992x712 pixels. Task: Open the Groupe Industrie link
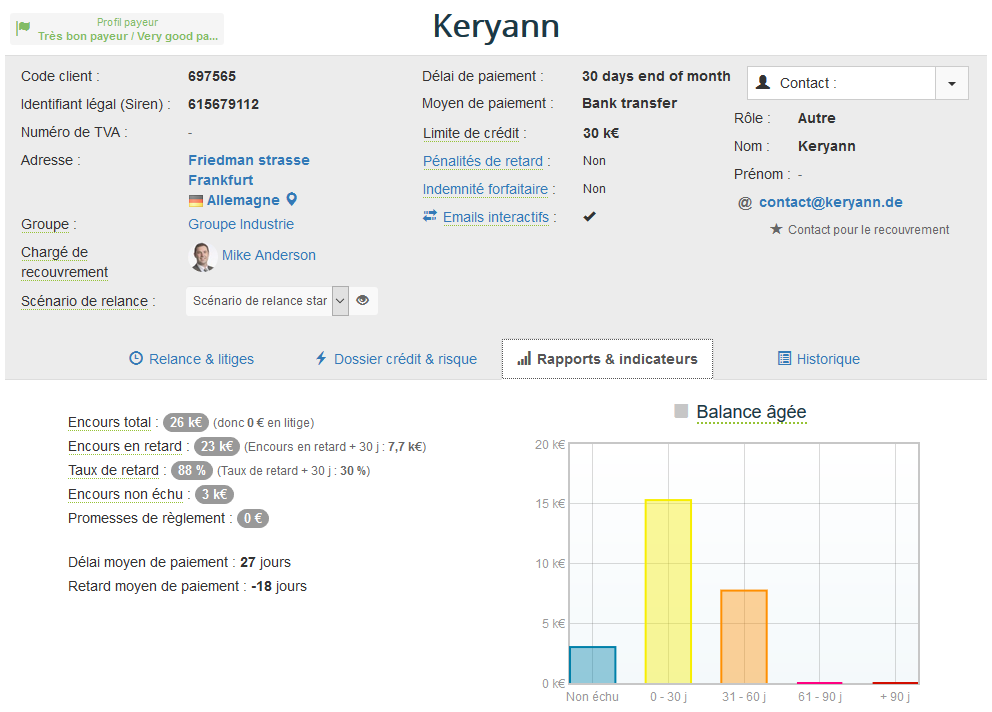tap(241, 224)
